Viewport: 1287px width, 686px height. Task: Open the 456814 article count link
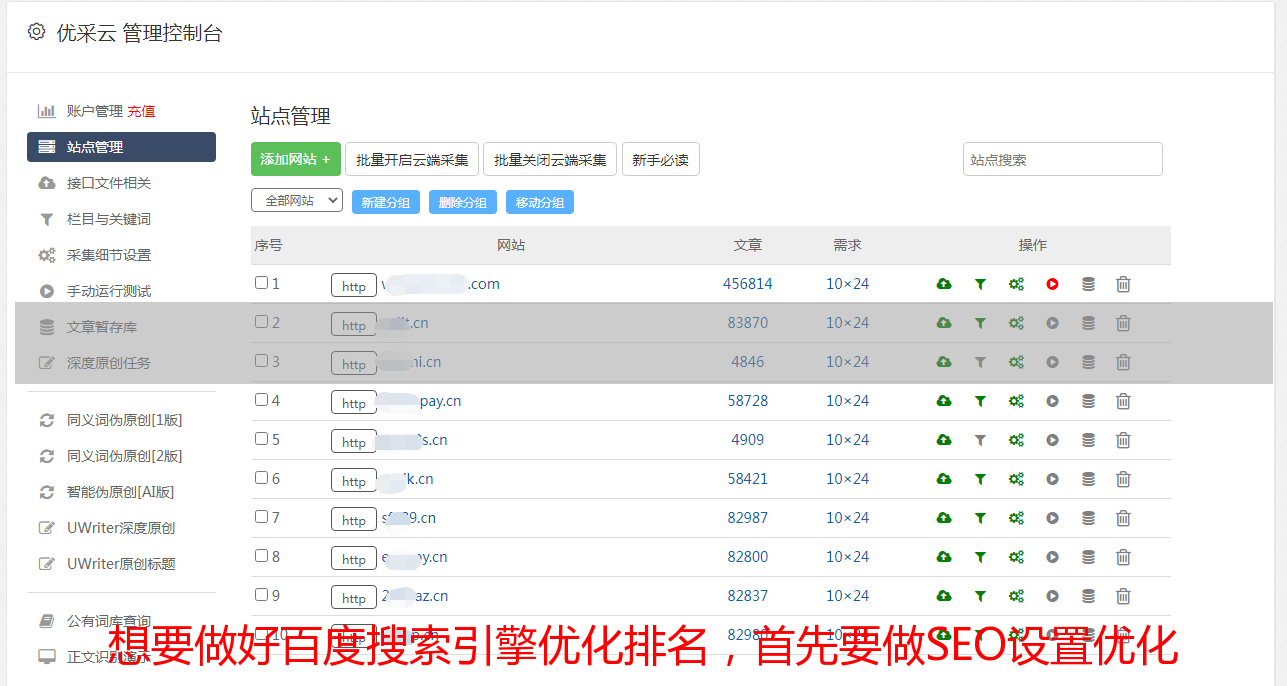point(748,284)
